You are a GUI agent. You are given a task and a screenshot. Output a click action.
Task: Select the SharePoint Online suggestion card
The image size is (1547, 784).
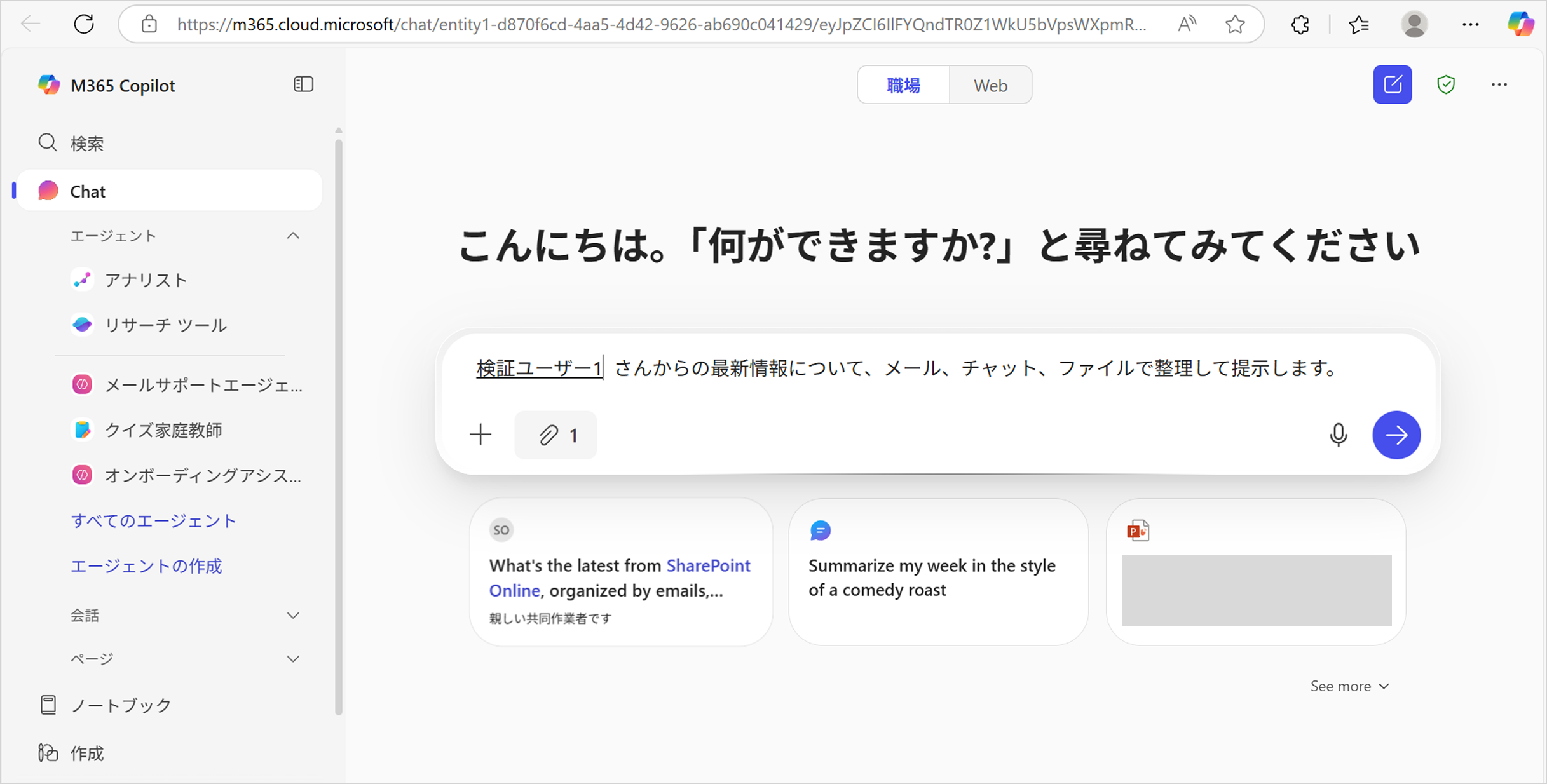click(x=621, y=572)
